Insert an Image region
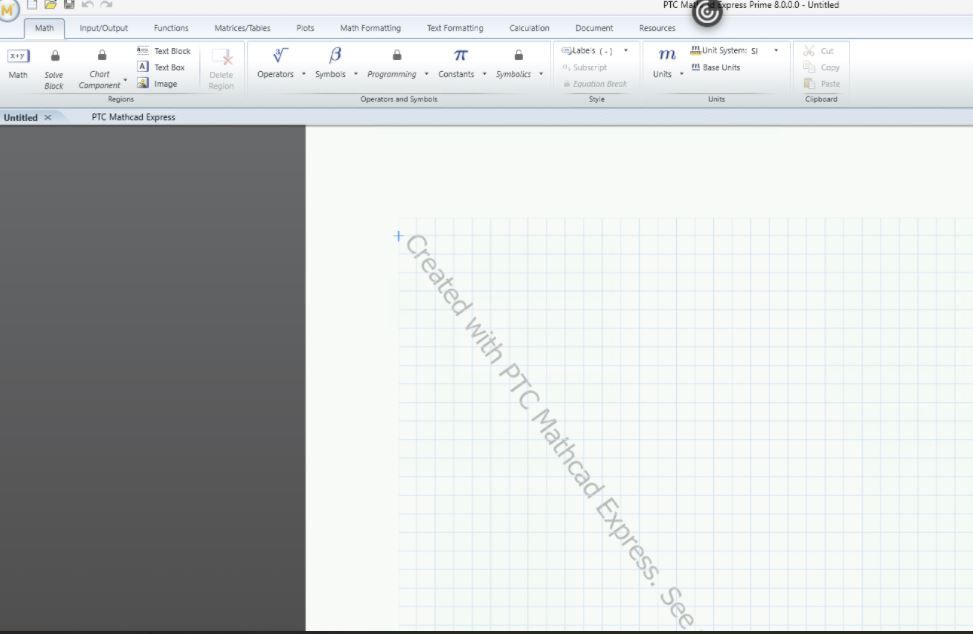 pyautogui.click(x=157, y=83)
